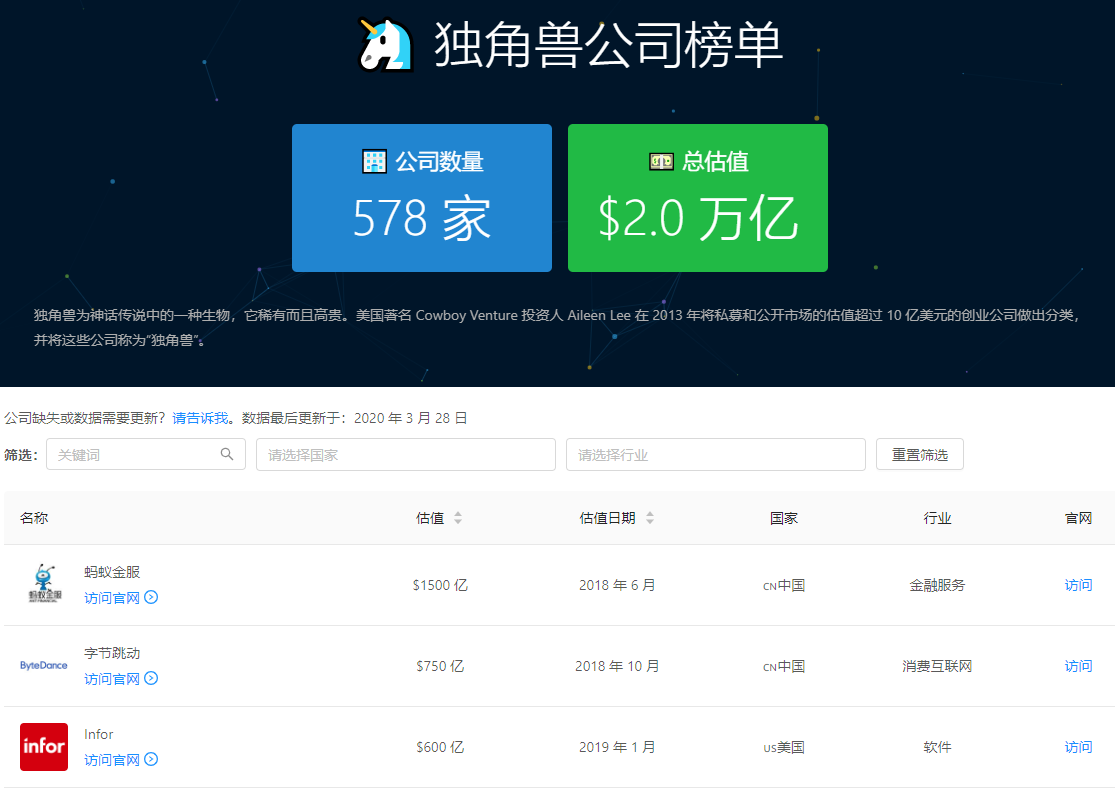Open 访问官网 link under 字节跳动
1115x790 pixels.
click(112, 679)
